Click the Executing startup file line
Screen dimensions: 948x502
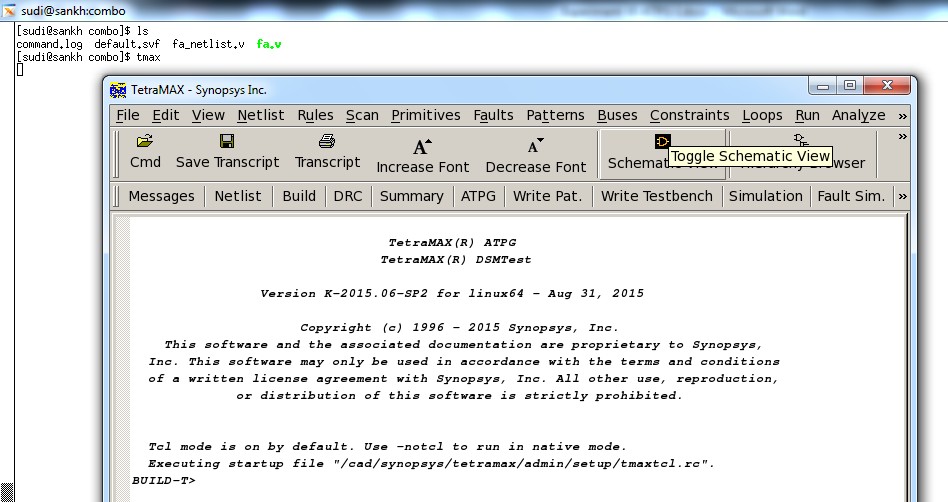[x=431, y=464]
